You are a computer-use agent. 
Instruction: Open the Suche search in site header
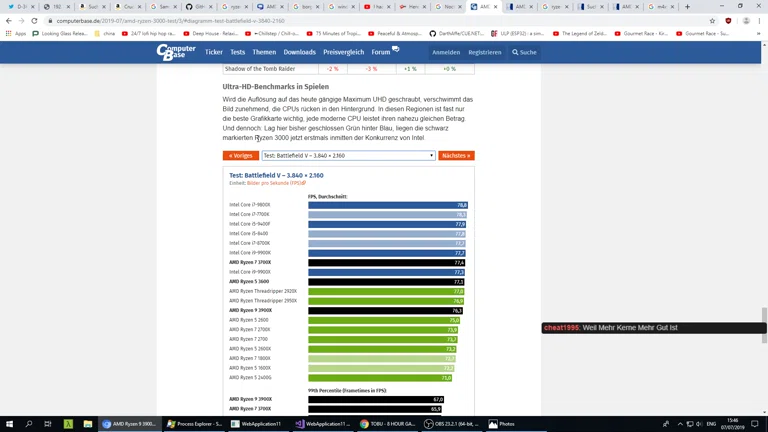[525, 52]
